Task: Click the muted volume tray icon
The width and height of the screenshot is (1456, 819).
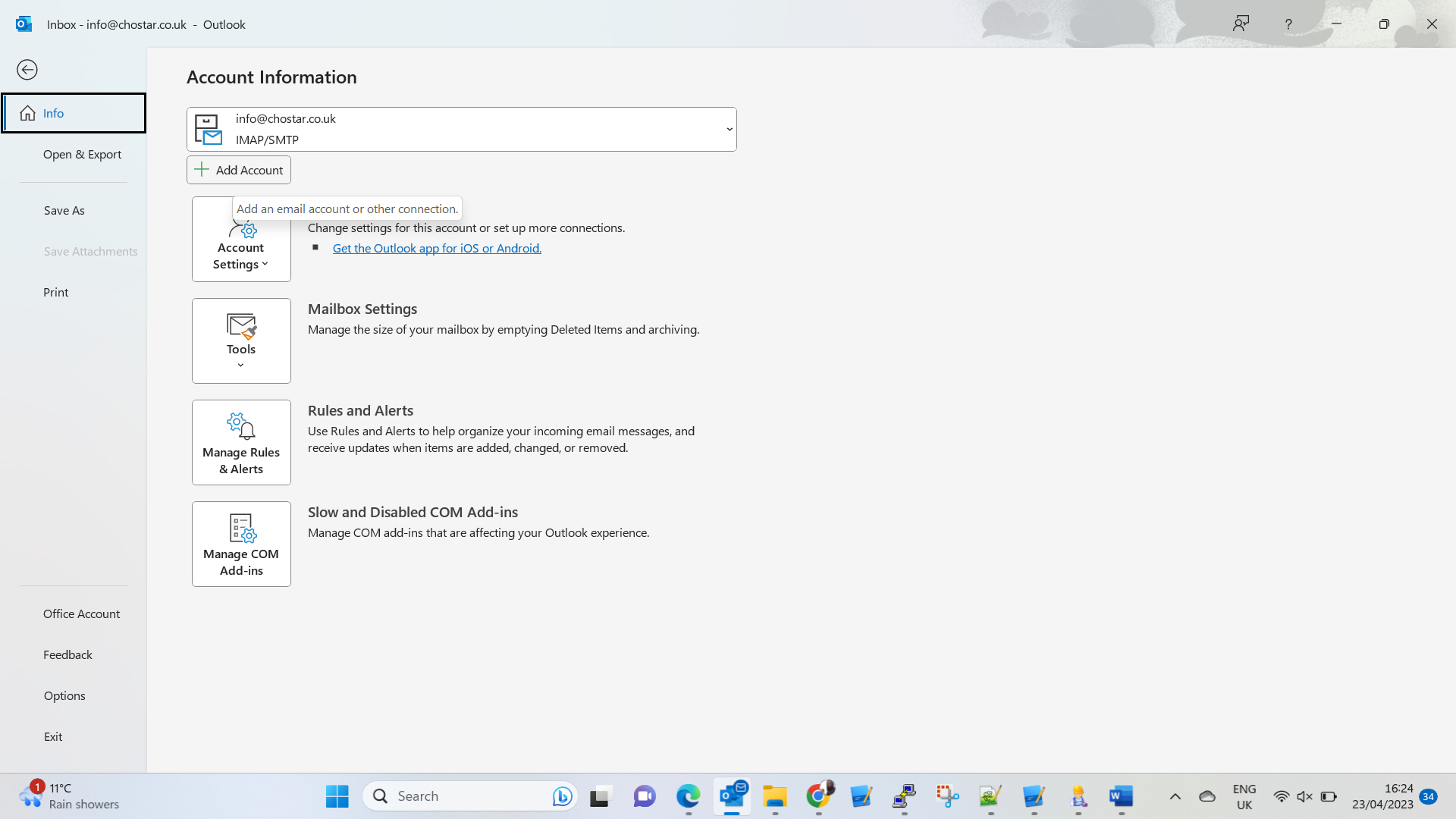Action: click(1304, 796)
